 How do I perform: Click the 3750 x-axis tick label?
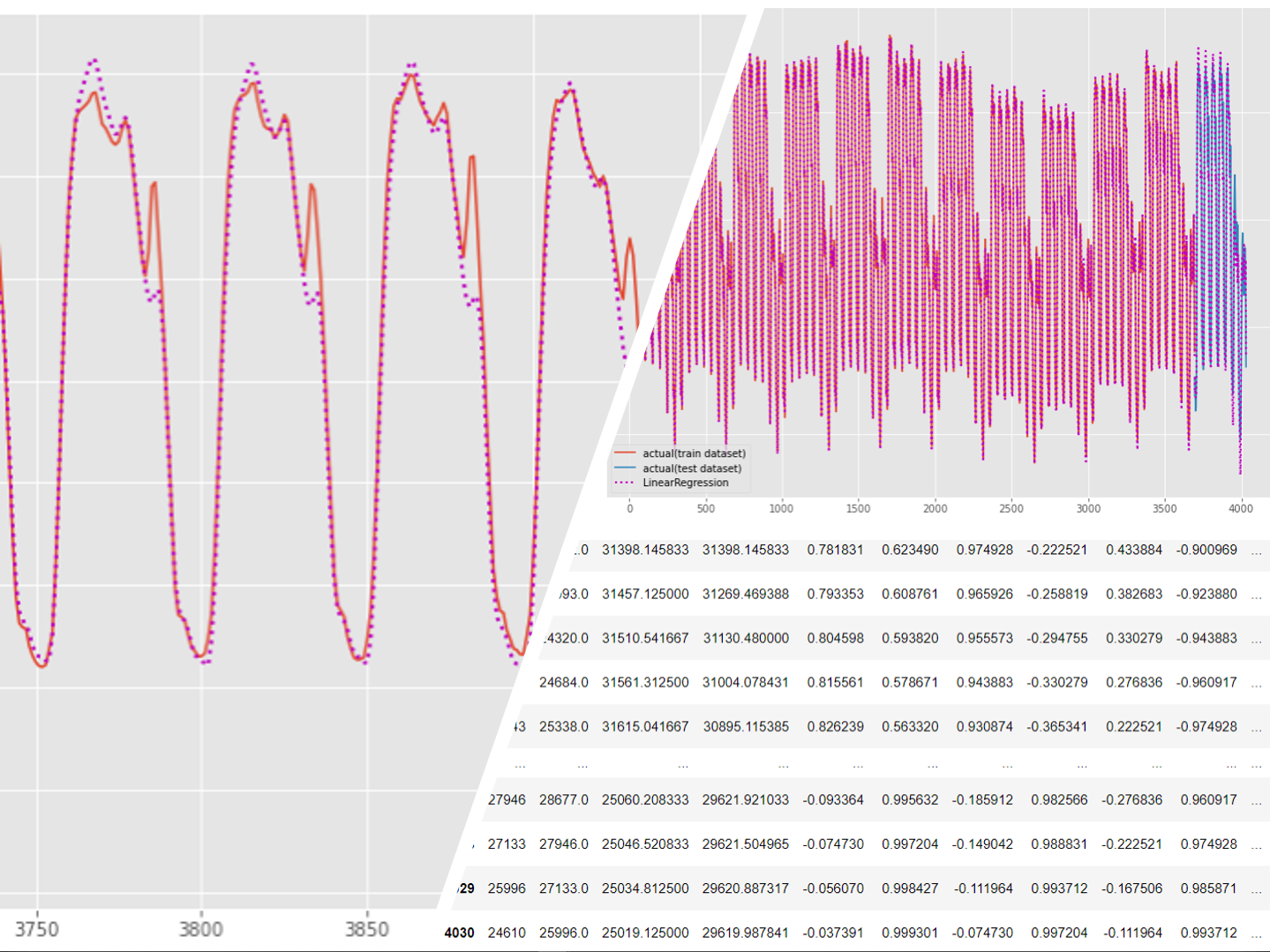pos(37,929)
